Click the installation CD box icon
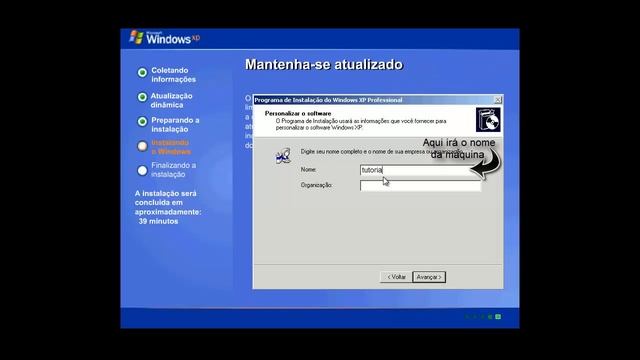The height and width of the screenshot is (360, 640). click(x=488, y=120)
